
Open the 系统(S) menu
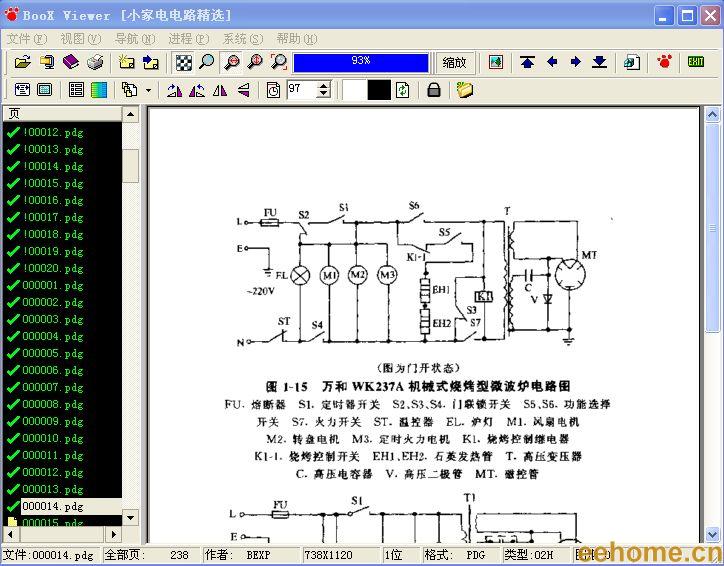click(243, 39)
